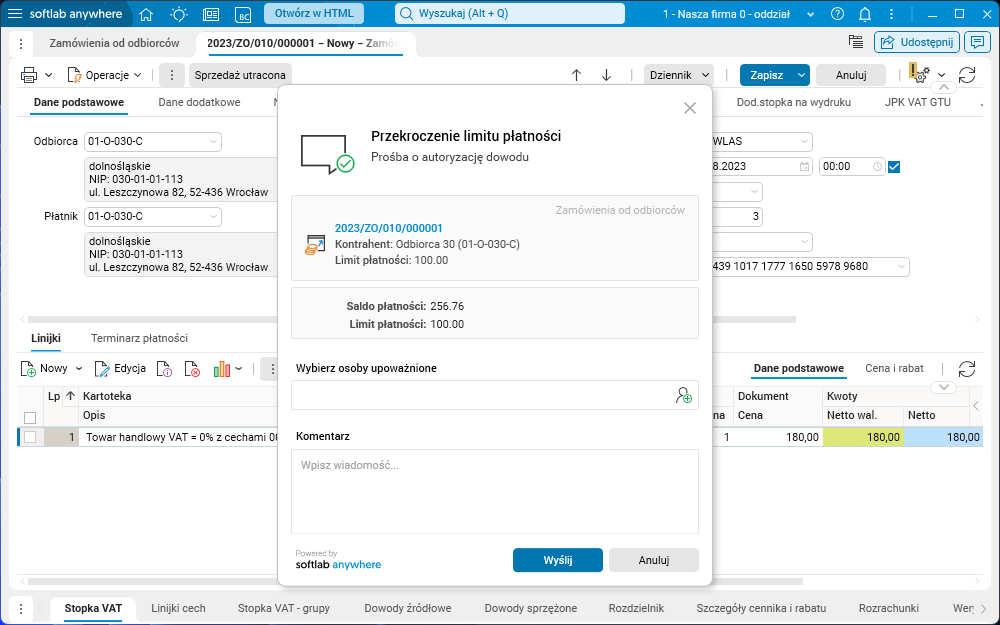Switch to Terminarz płatności tab

(x=139, y=338)
